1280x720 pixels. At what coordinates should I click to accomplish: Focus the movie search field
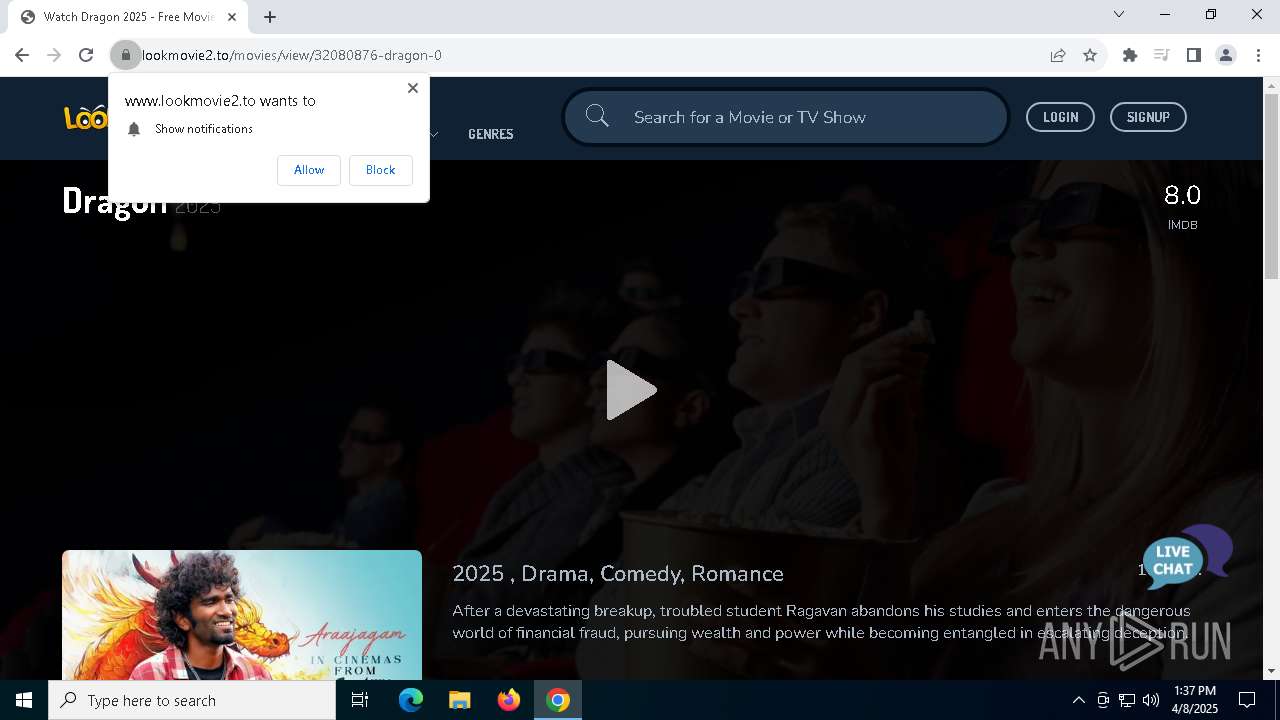786,117
